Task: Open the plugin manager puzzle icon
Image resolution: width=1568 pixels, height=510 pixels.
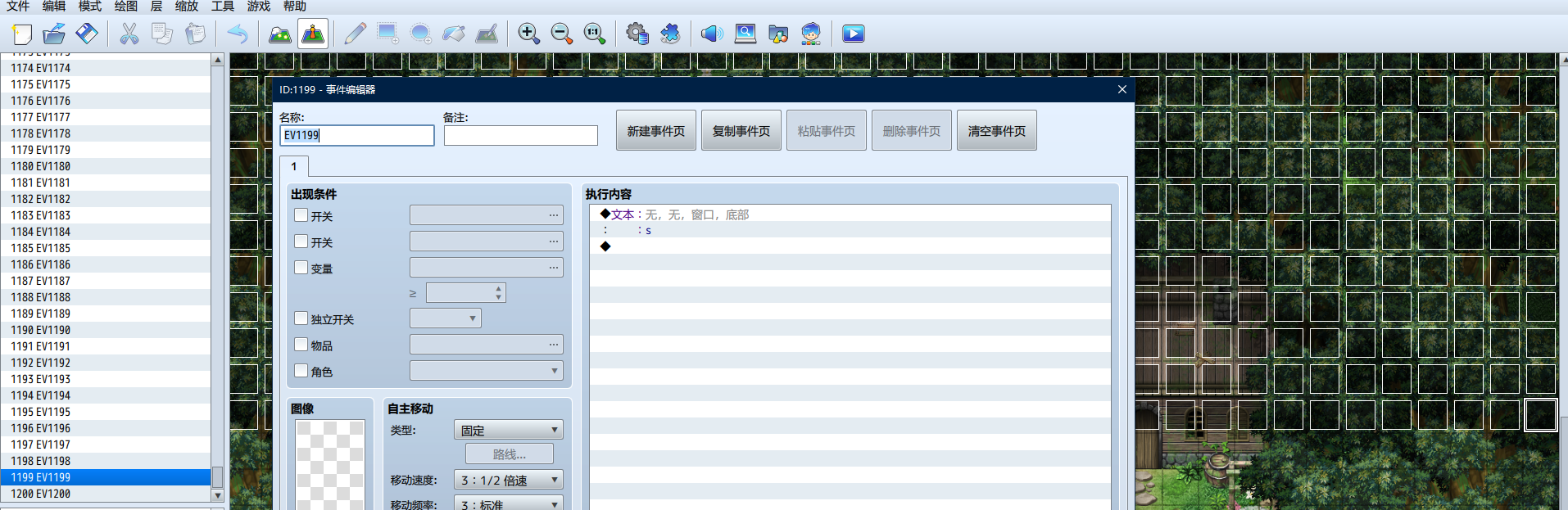Action: [670, 34]
